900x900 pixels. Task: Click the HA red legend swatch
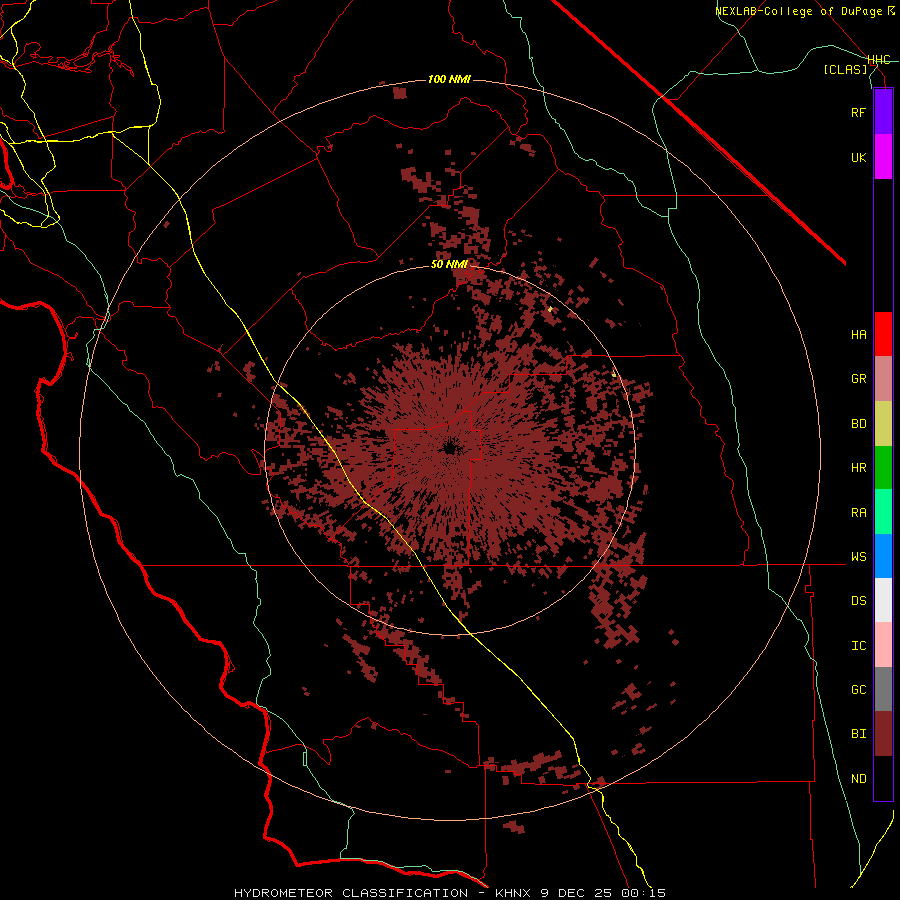pyautogui.click(x=883, y=334)
